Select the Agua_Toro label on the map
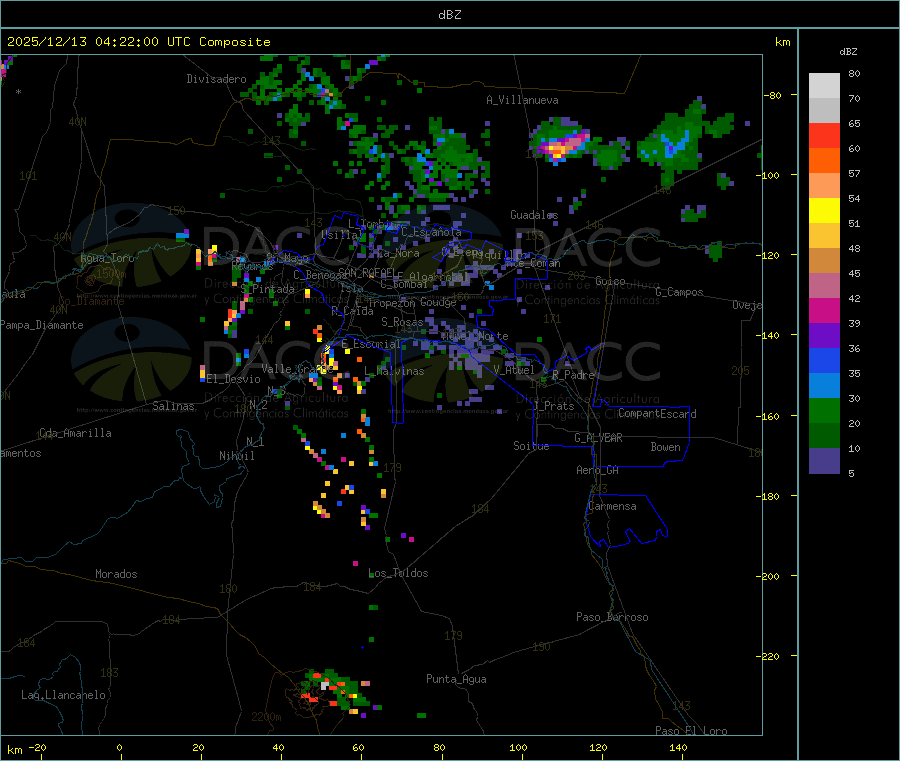 [107, 258]
